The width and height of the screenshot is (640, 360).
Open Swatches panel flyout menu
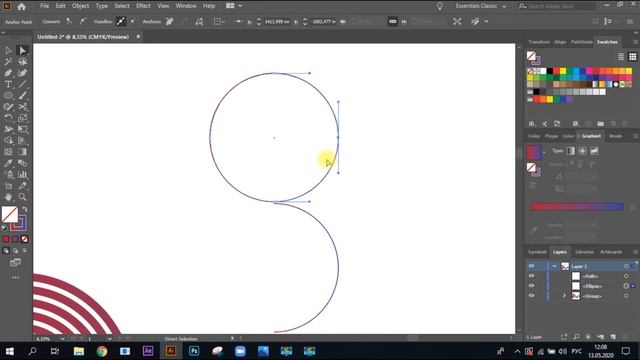[x=635, y=42]
